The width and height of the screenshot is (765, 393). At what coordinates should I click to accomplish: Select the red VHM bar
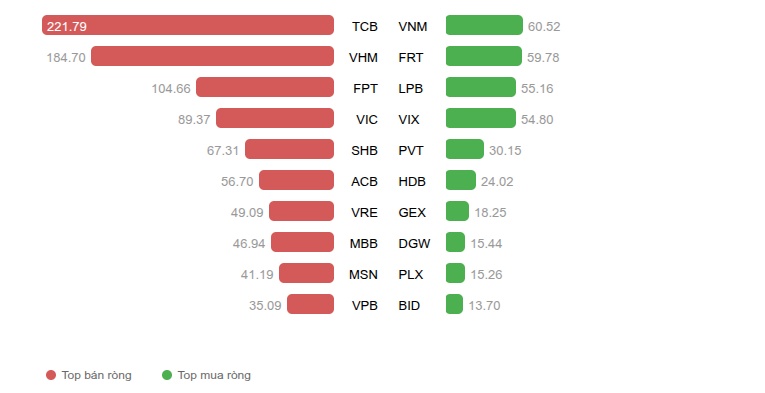pos(213,56)
